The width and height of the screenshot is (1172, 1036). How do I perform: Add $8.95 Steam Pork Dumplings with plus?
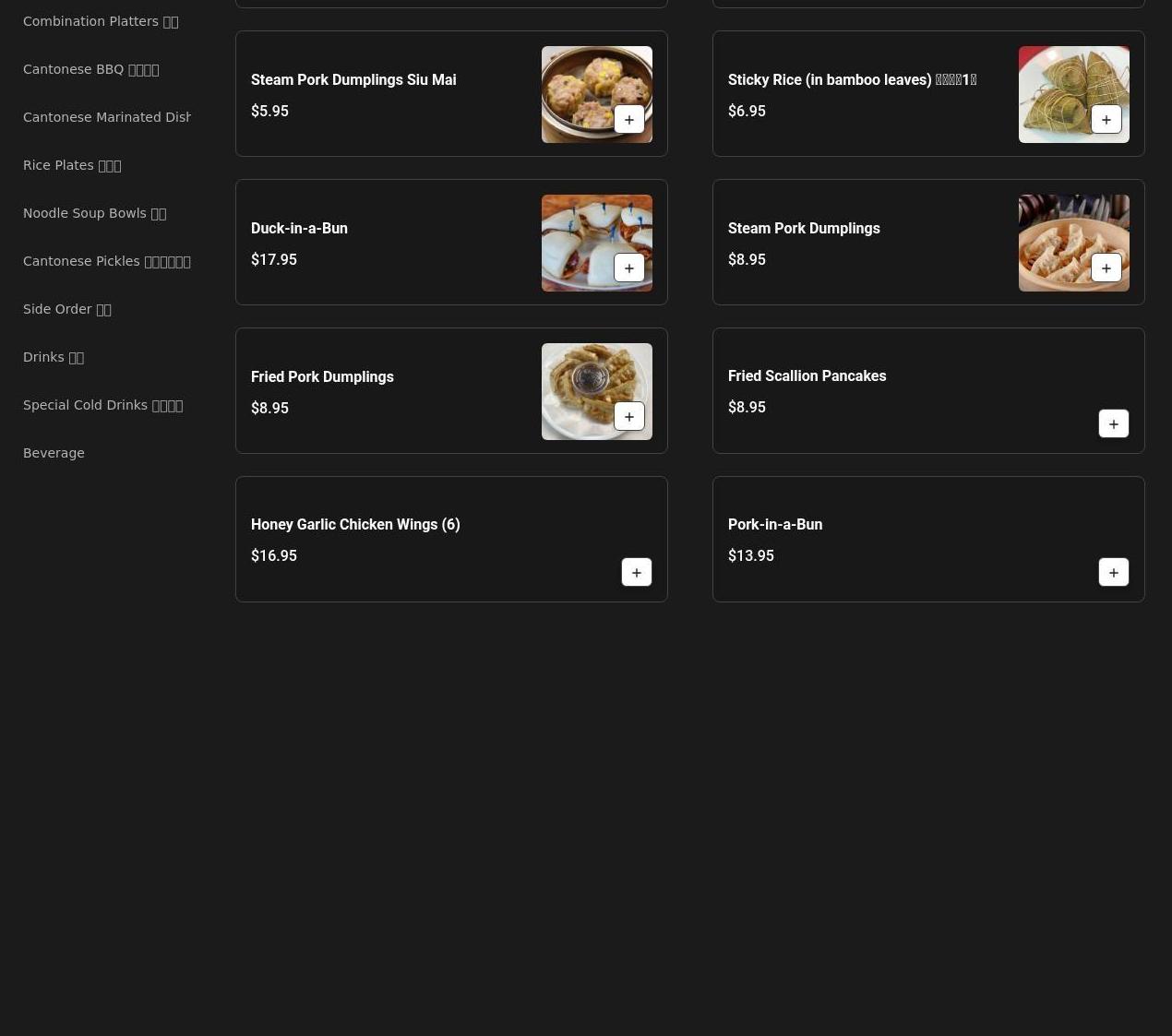coord(1106,268)
